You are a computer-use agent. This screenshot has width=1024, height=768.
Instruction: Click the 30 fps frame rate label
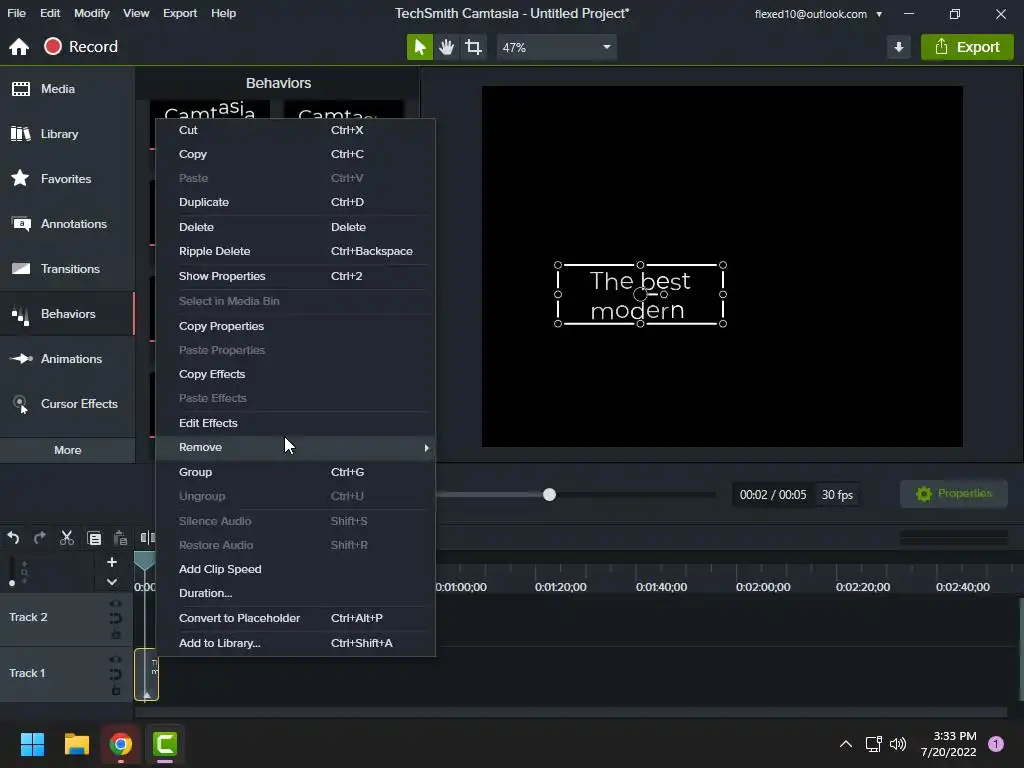tap(837, 495)
